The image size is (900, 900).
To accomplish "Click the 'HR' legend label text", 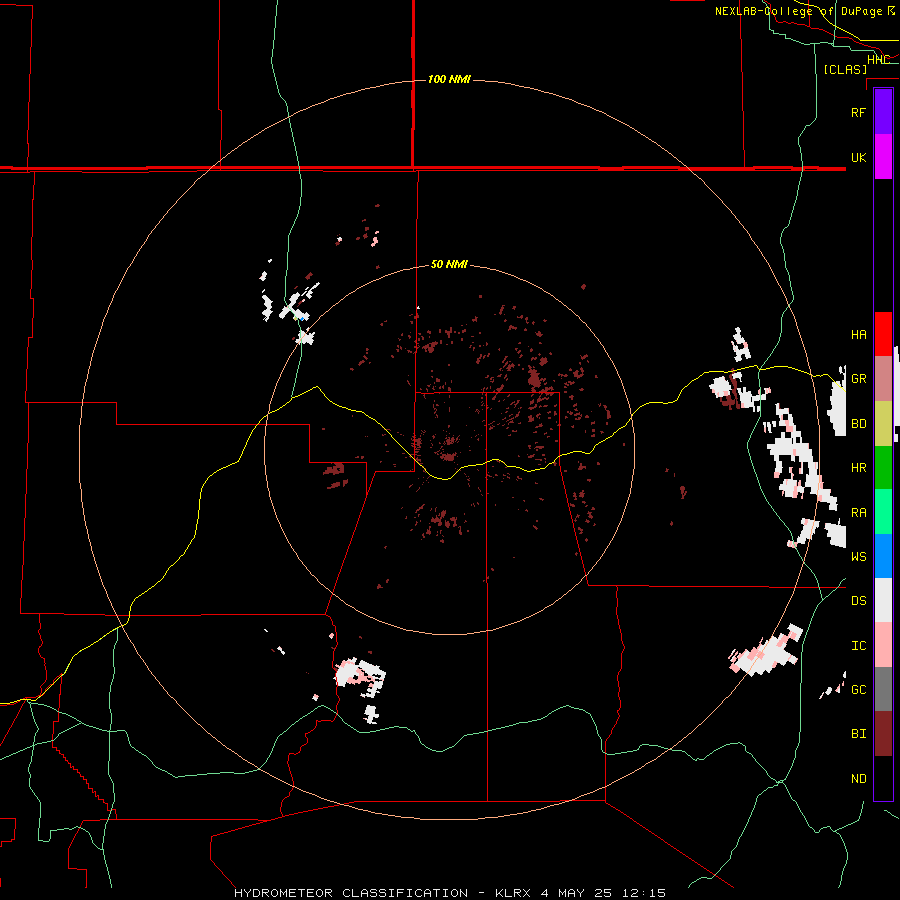I will tap(858, 468).
